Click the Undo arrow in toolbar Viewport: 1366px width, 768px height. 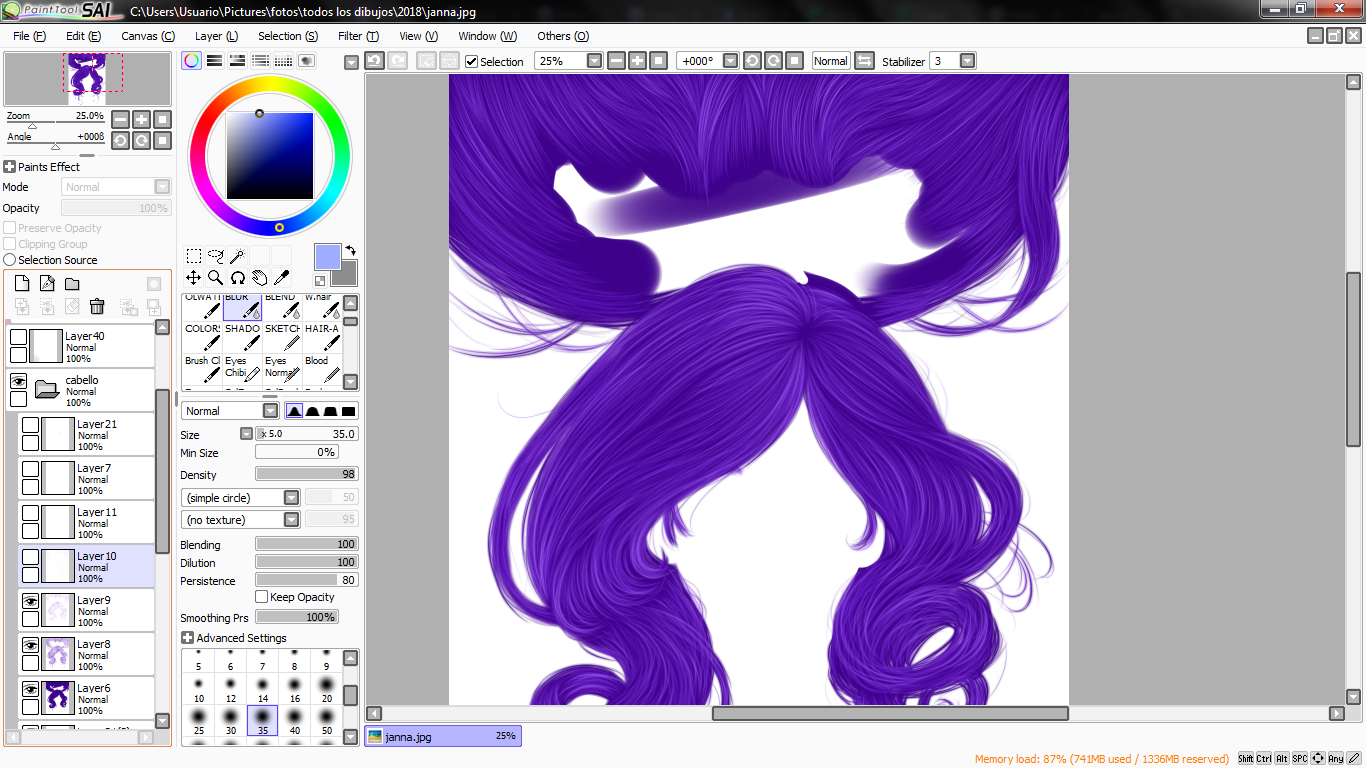click(374, 61)
